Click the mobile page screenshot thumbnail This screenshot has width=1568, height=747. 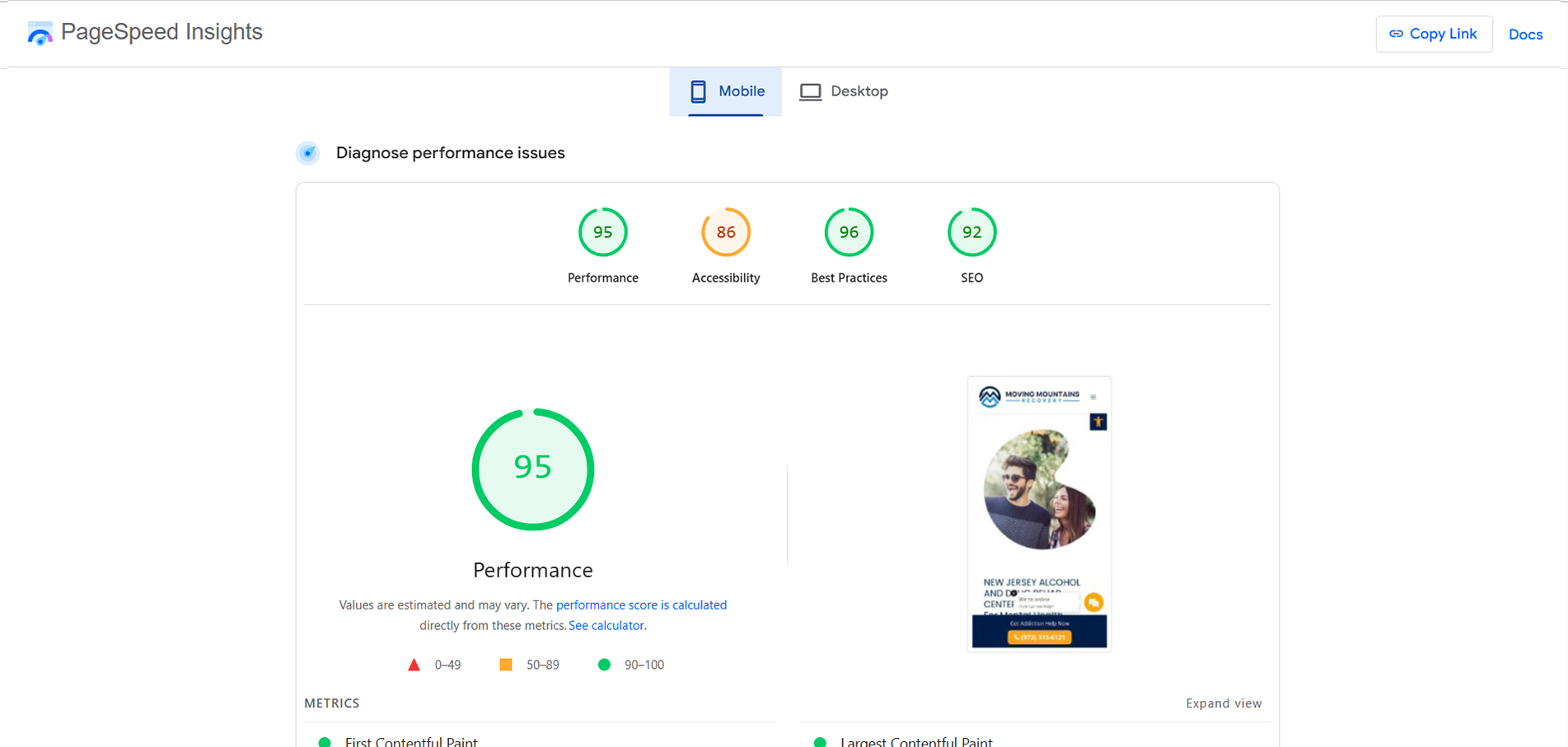coord(1039,514)
